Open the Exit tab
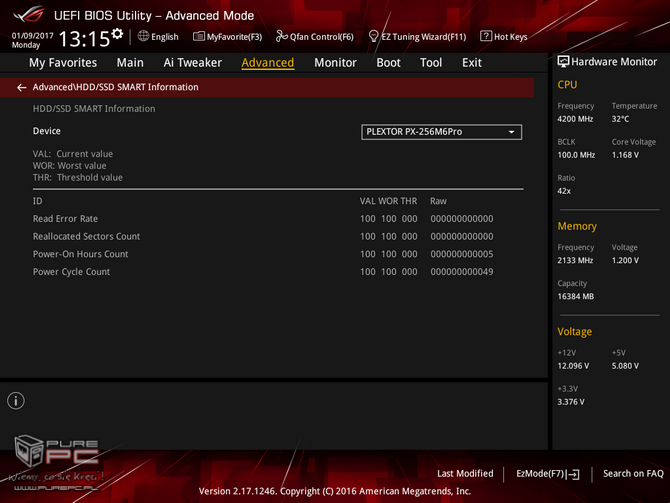670x503 pixels. [x=472, y=62]
